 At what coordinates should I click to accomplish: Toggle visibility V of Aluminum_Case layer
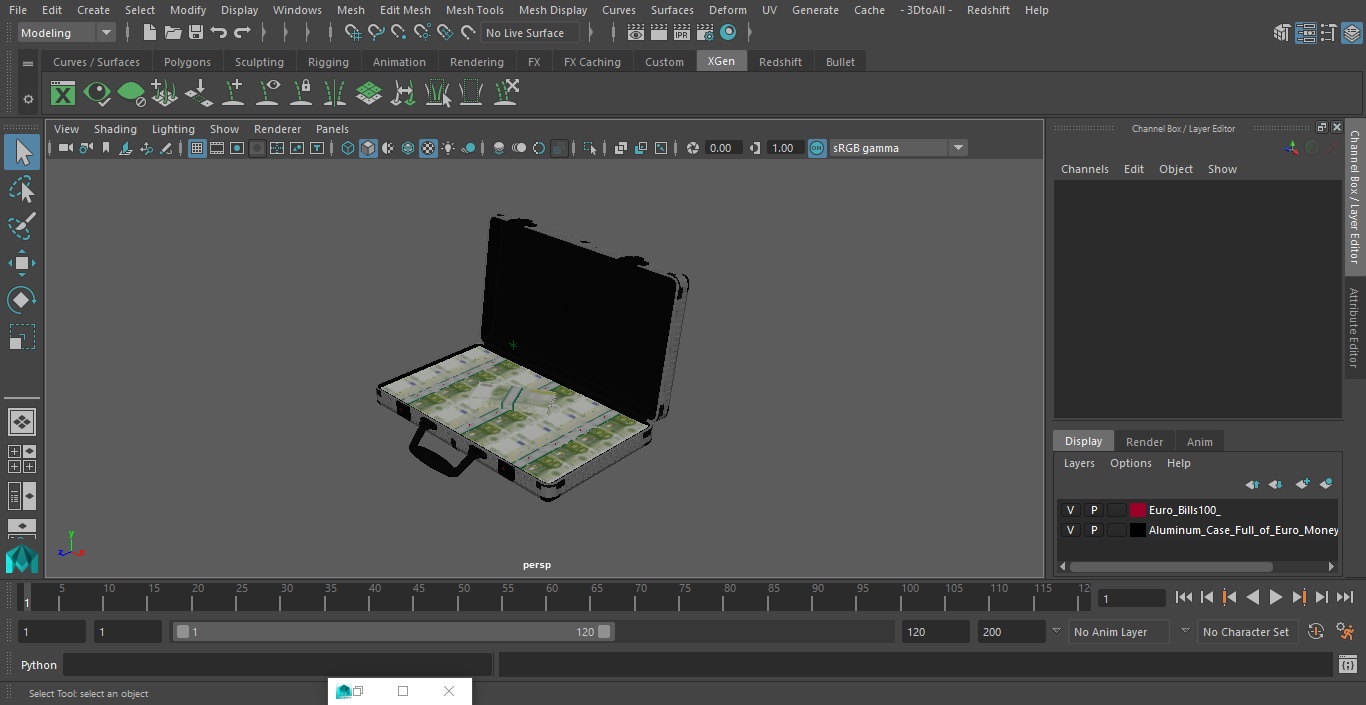1070,530
